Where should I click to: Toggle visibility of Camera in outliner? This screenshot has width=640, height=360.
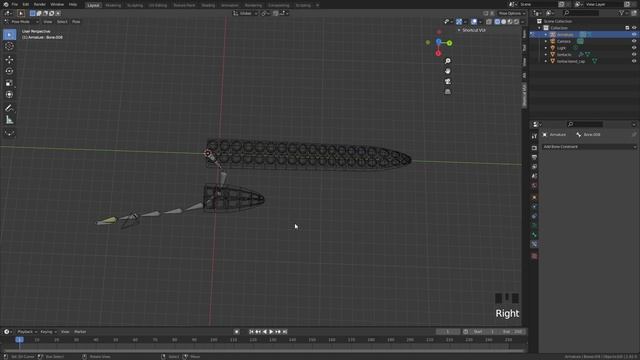634,41
